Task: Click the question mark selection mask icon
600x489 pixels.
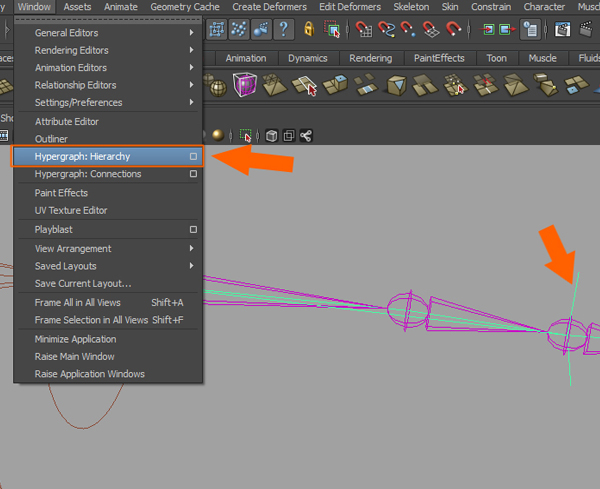Action: tap(284, 29)
